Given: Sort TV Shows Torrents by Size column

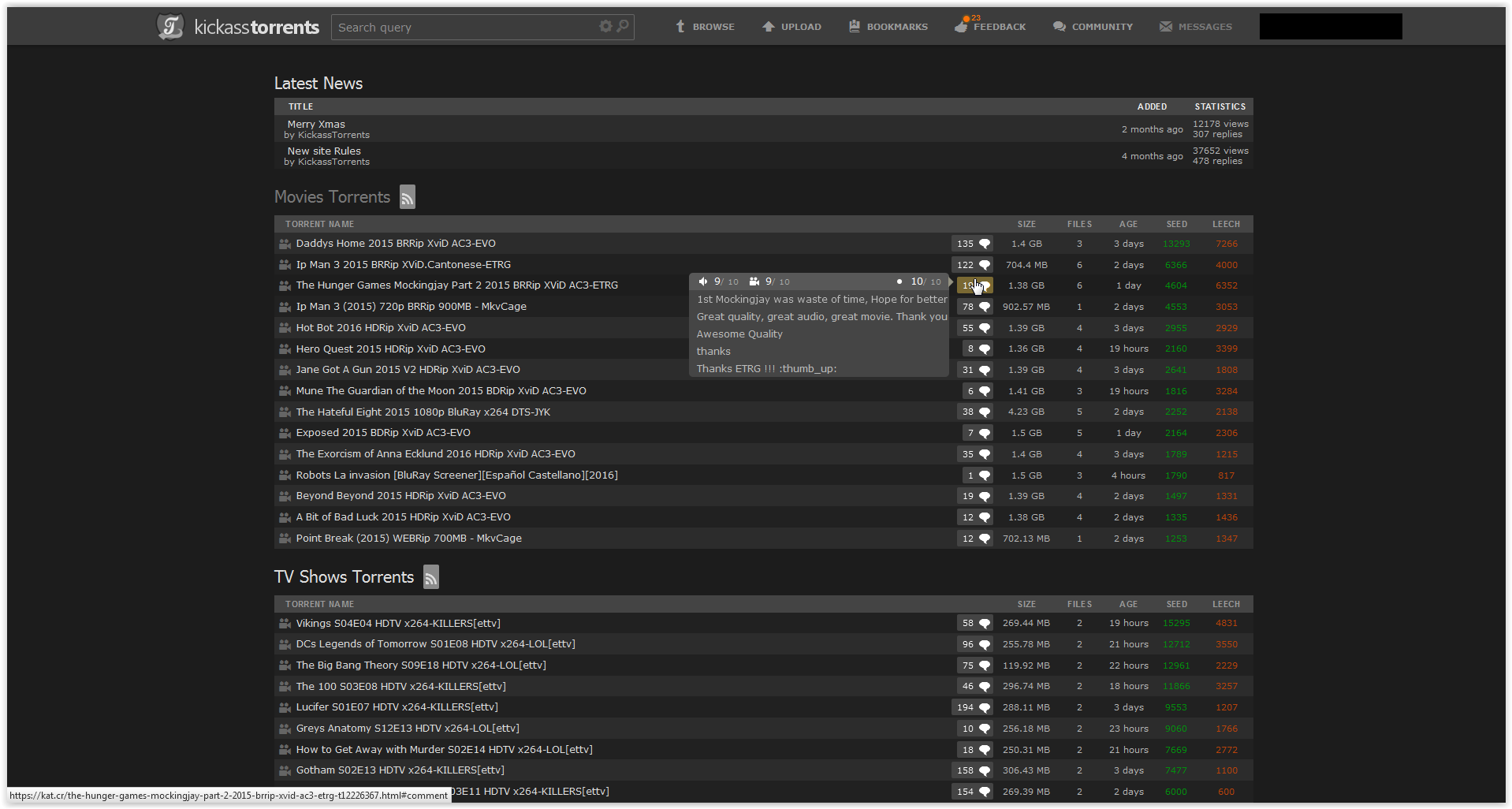Looking at the screenshot, I should click(x=1026, y=604).
